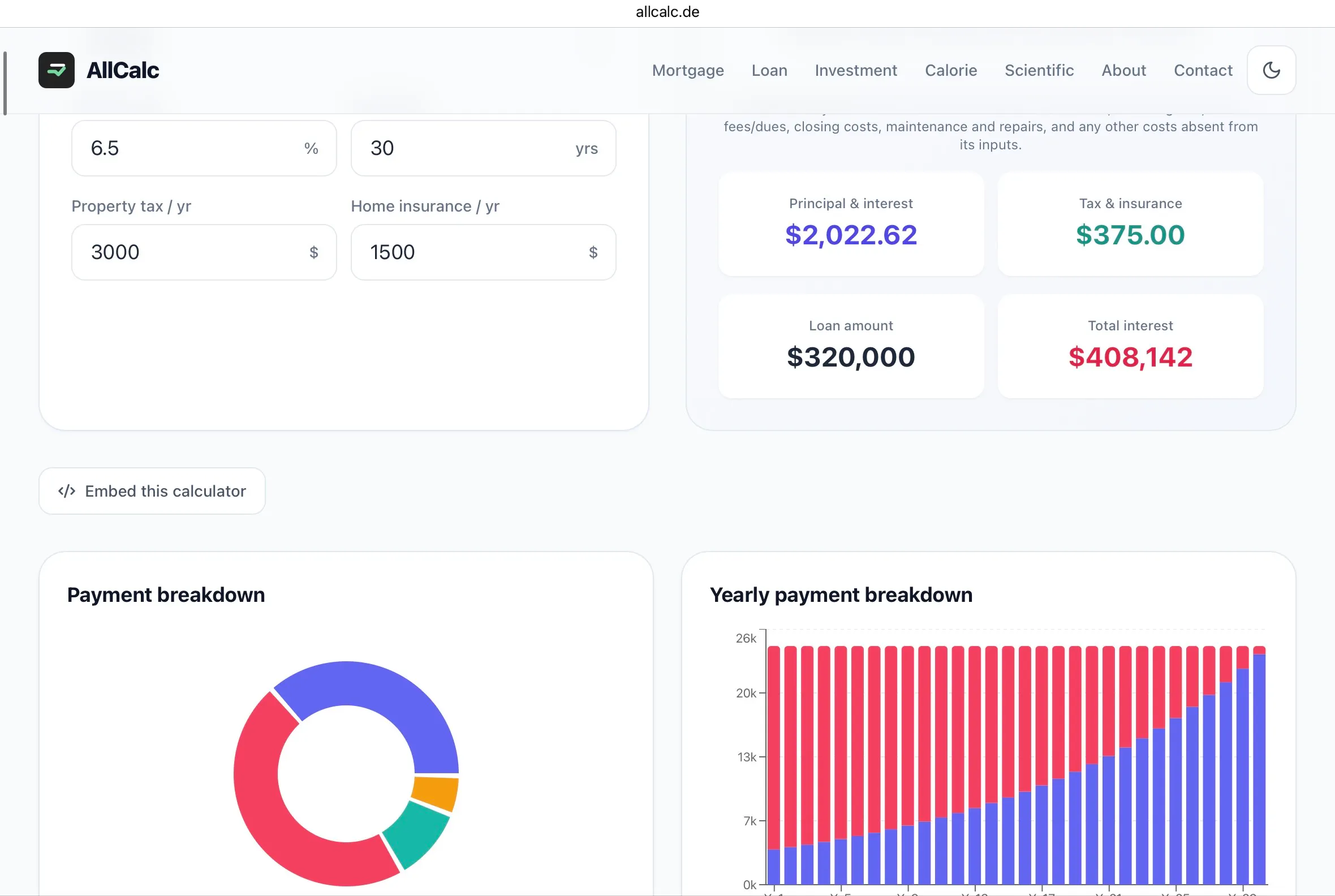
Task: Click the AllCalc logo icon
Action: pos(56,70)
